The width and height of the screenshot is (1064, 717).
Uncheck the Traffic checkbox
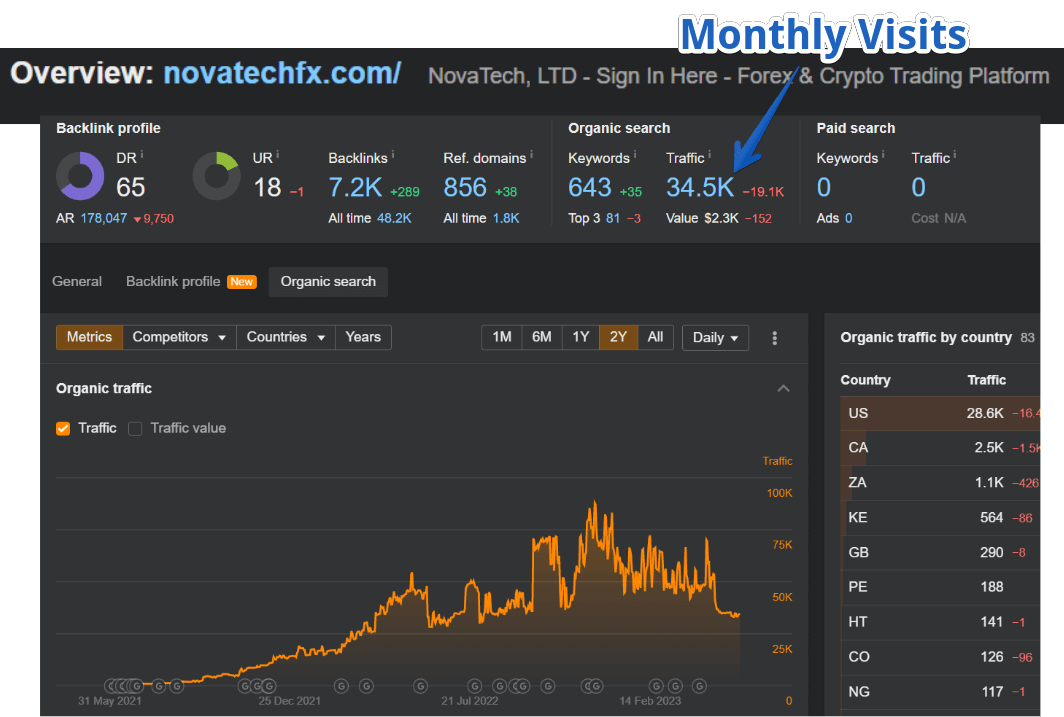(63, 429)
